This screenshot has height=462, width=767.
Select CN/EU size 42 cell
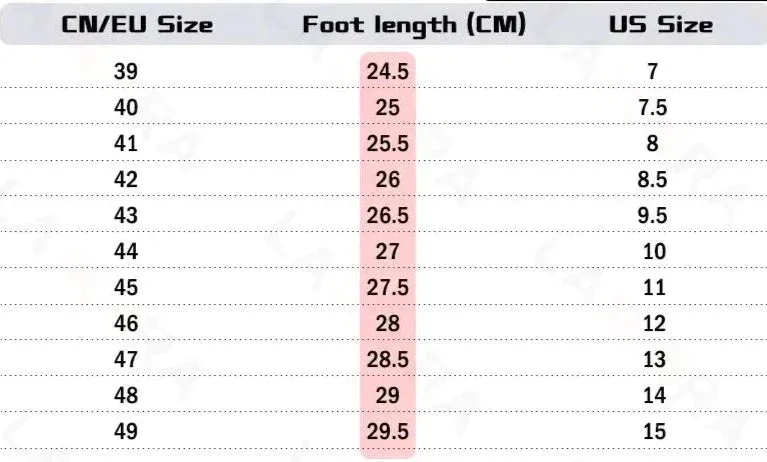126,180
